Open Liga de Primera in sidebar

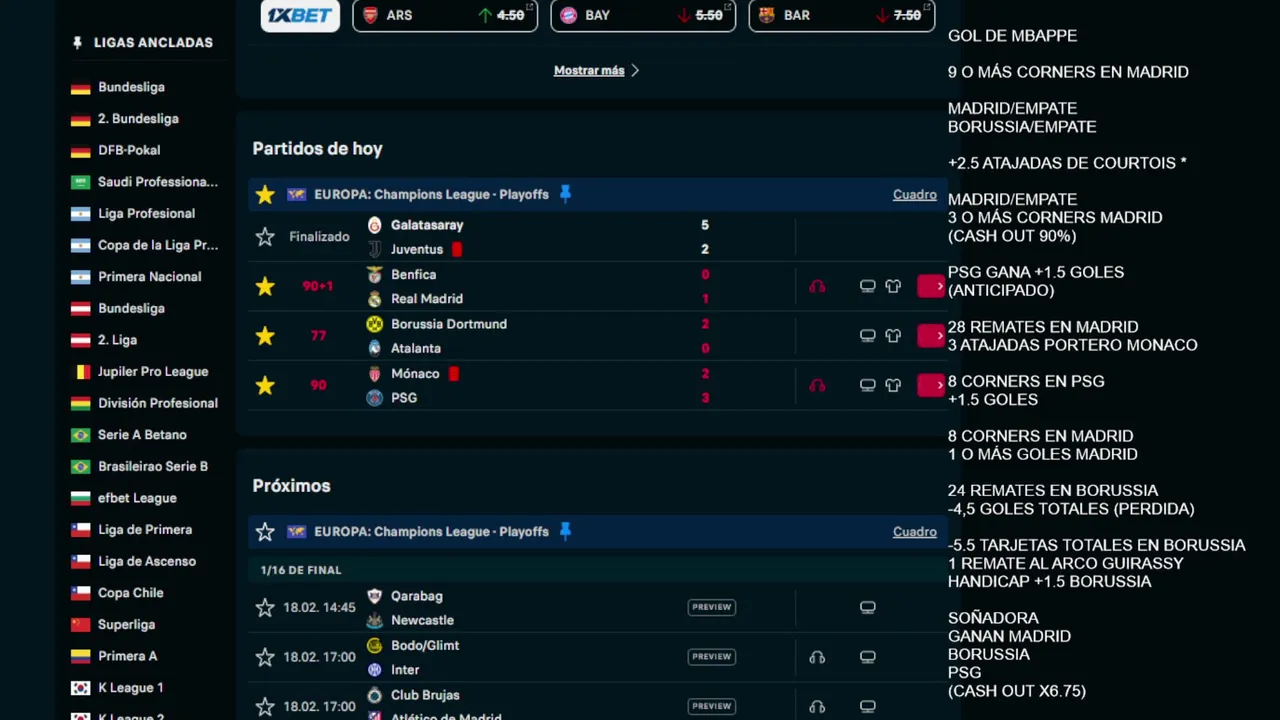(x=145, y=530)
